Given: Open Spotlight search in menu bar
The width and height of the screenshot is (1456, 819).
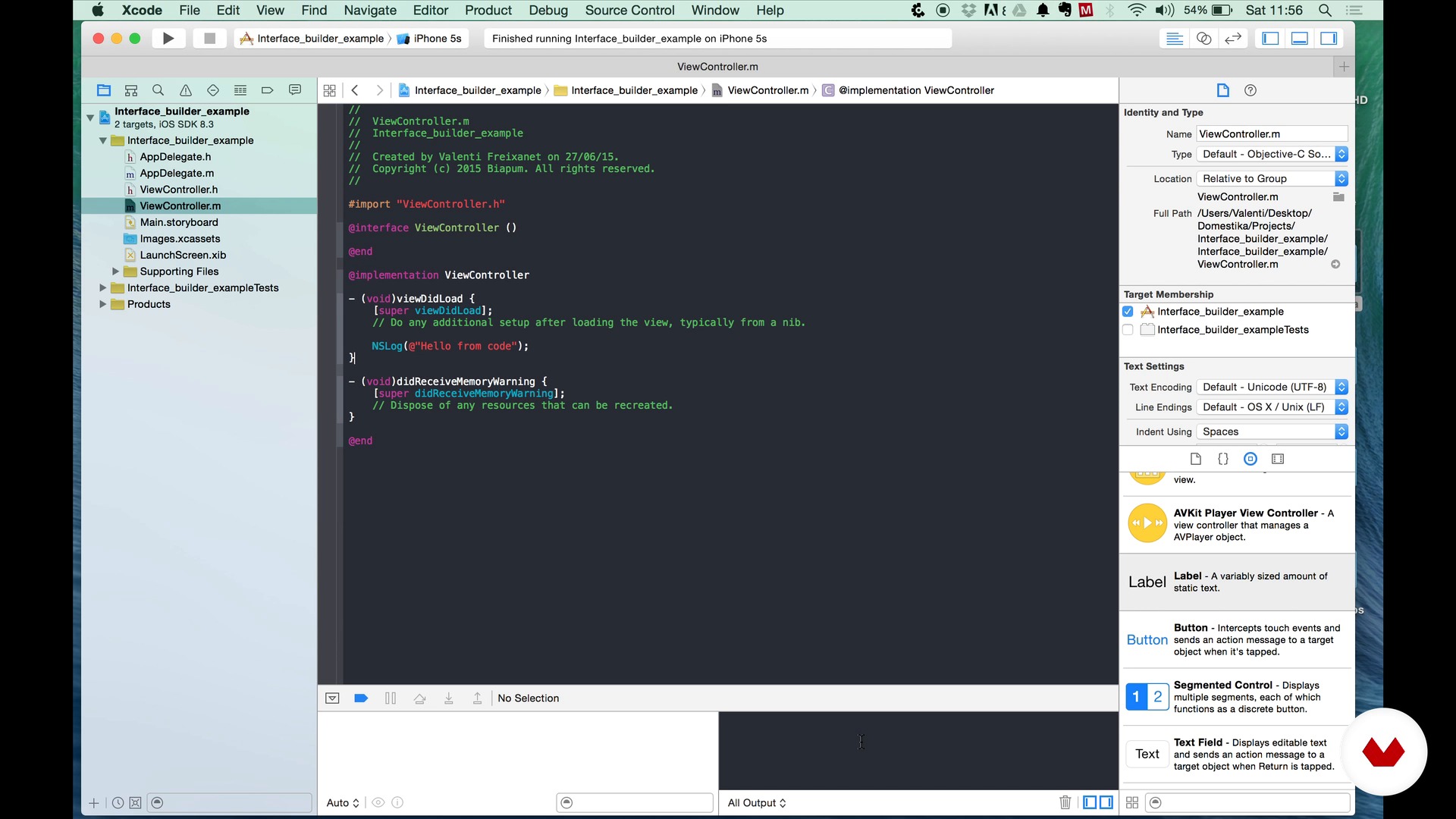Looking at the screenshot, I should coord(1325,11).
